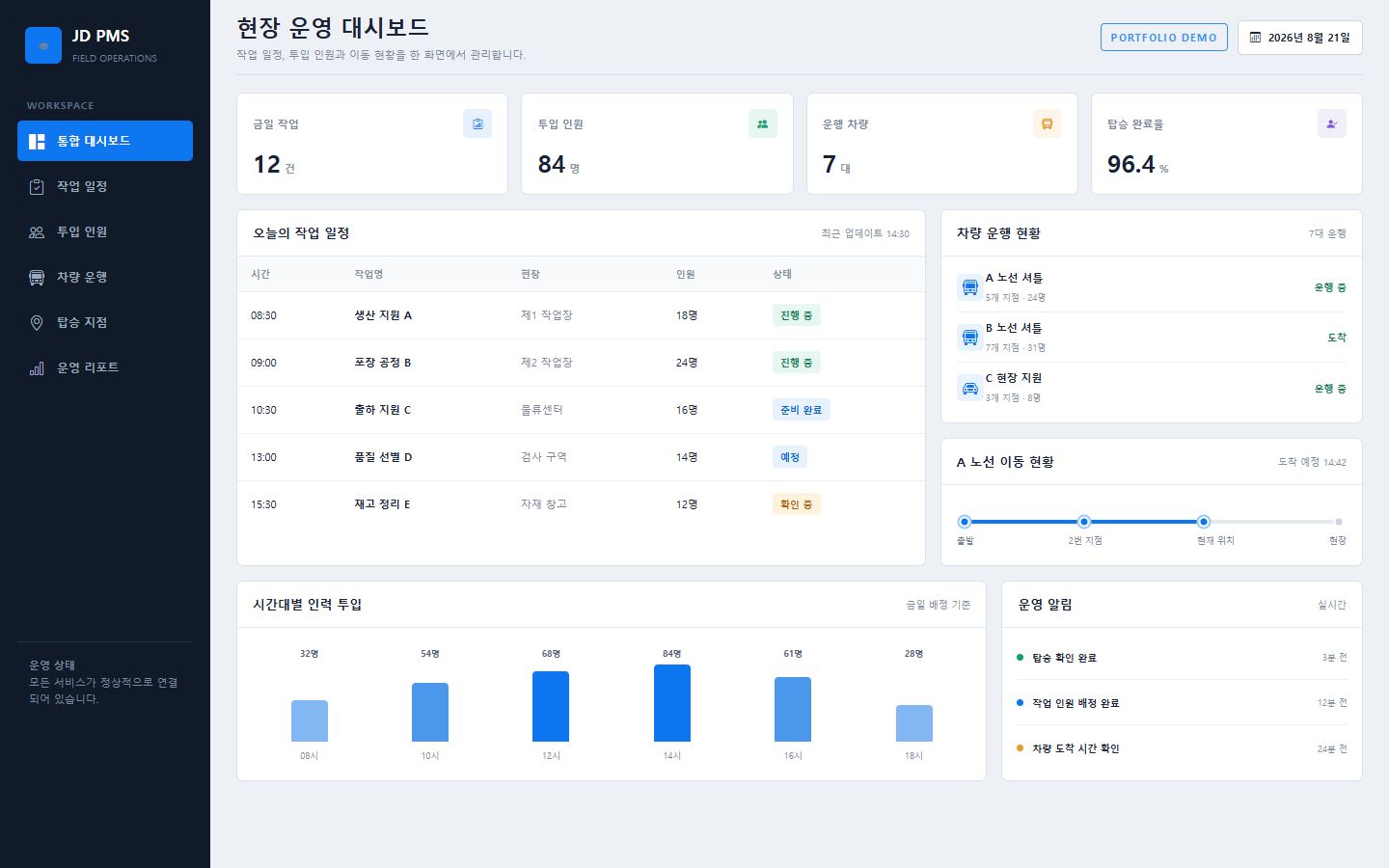The image size is (1389, 868).
Task: Open the 통합 대시보드 menu item
Action: 105,141
